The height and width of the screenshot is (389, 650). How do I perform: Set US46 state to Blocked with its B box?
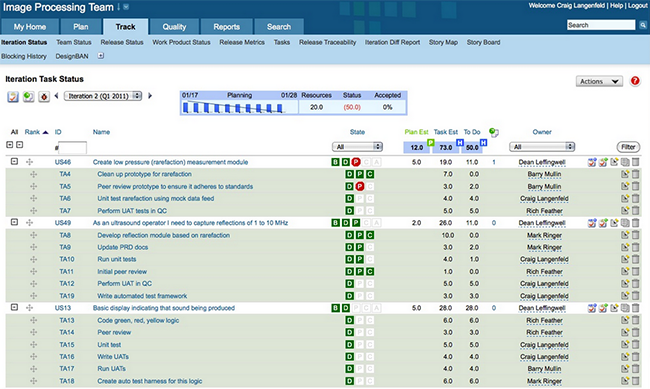pos(335,162)
